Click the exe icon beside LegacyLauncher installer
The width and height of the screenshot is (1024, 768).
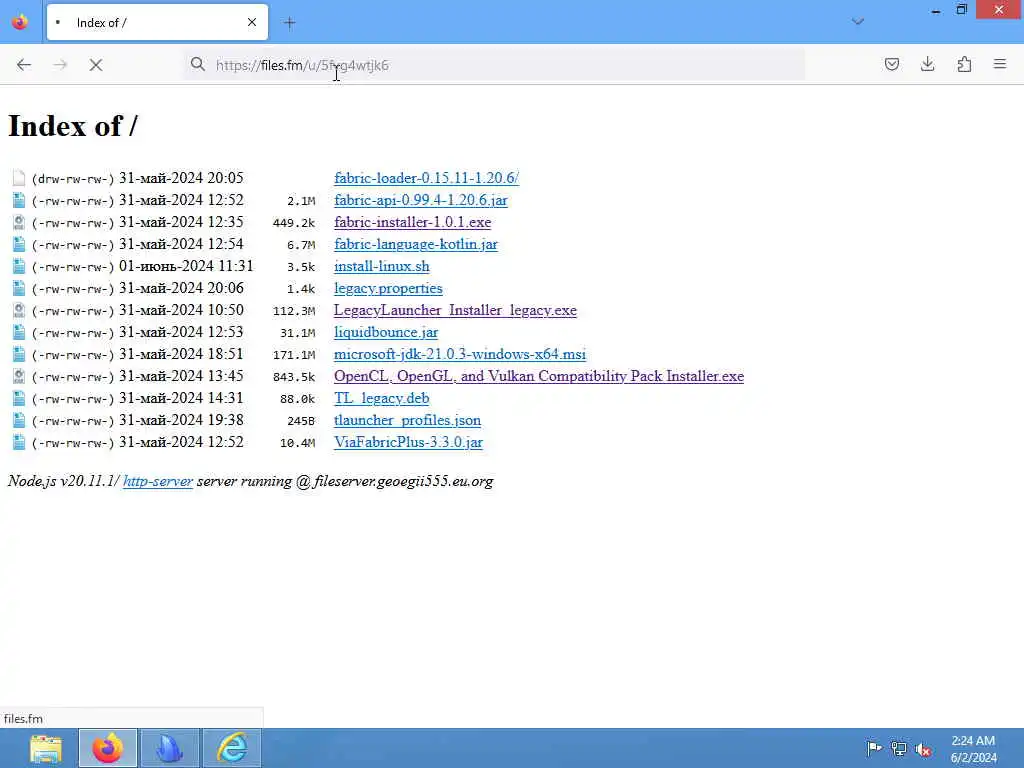tap(19, 310)
